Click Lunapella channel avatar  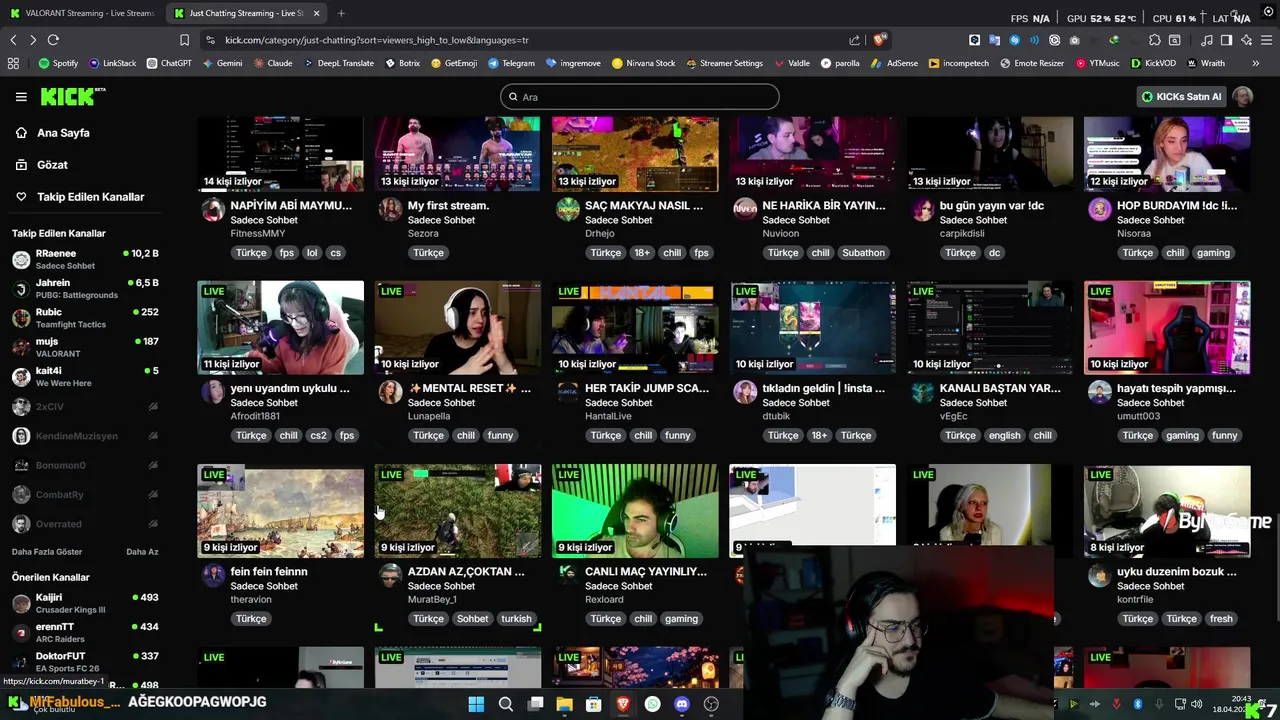click(x=390, y=392)
